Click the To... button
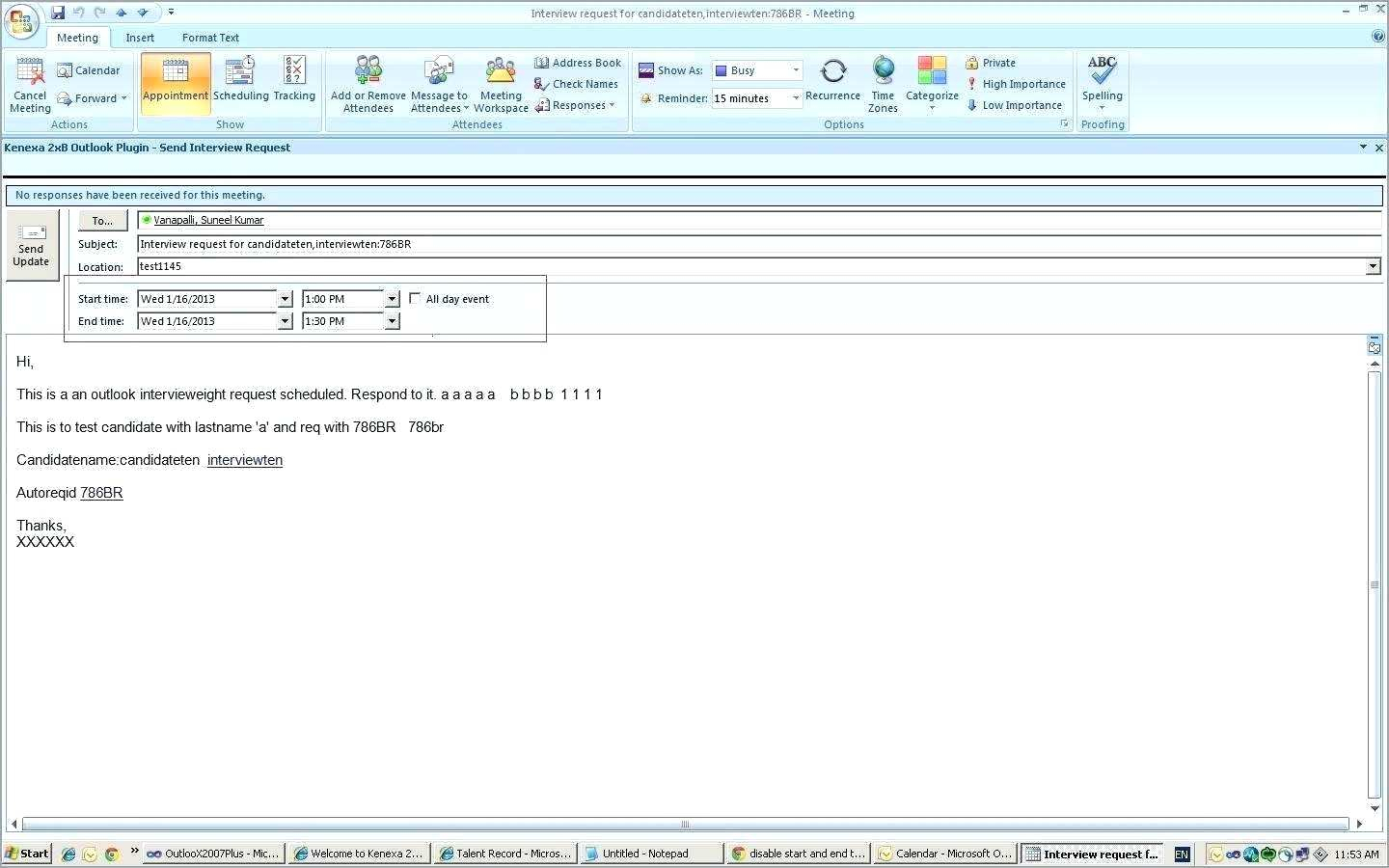Screen dimensions: 1389x868 [102, 221]
